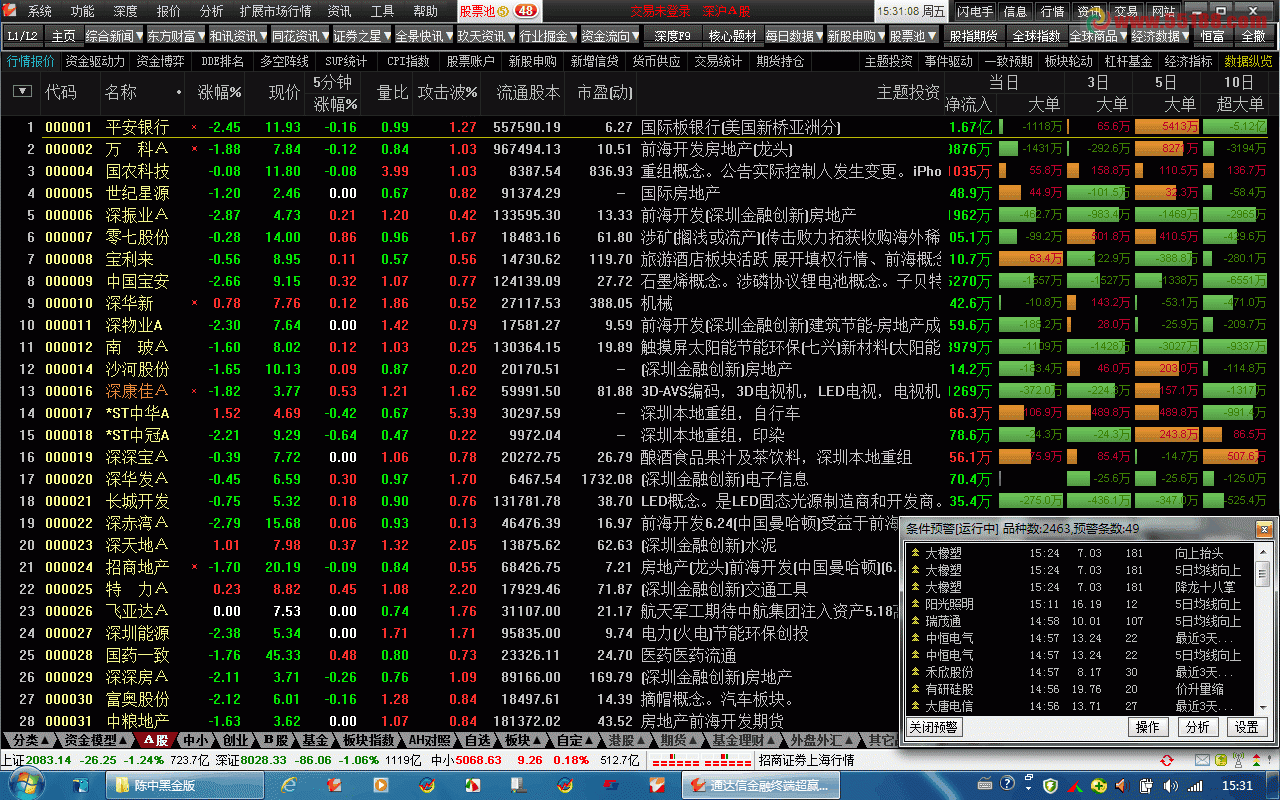
Task: Switch to the 资金驱动力 tab
Action: (96, 61)
